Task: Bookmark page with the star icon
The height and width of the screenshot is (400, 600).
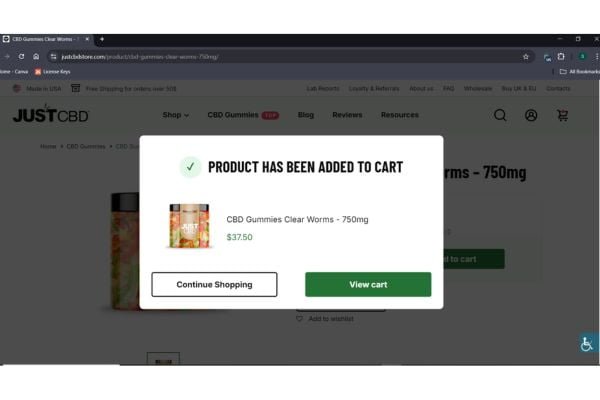Action: pos(526,57)
